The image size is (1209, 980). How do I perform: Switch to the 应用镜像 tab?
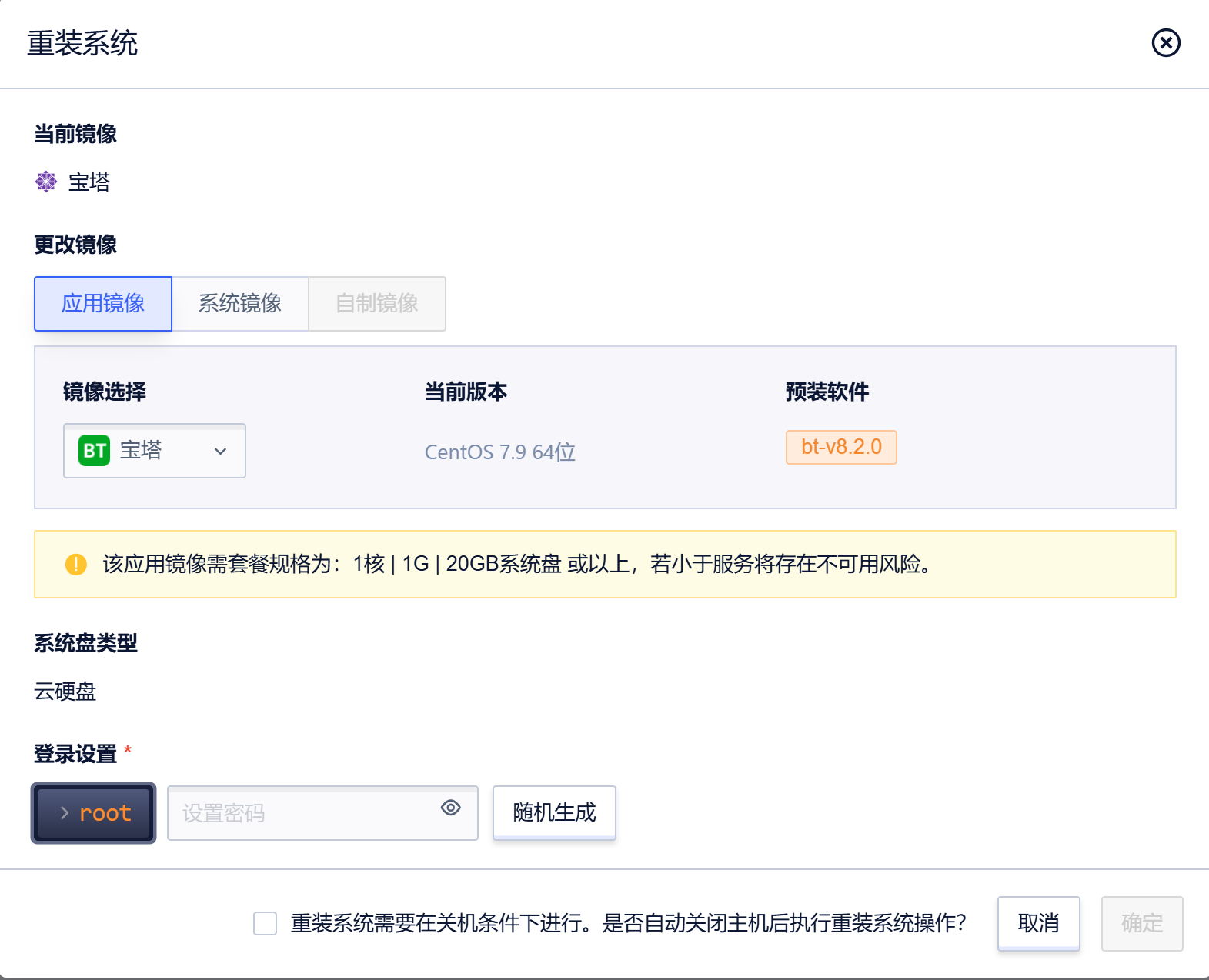tap(103, 304)
